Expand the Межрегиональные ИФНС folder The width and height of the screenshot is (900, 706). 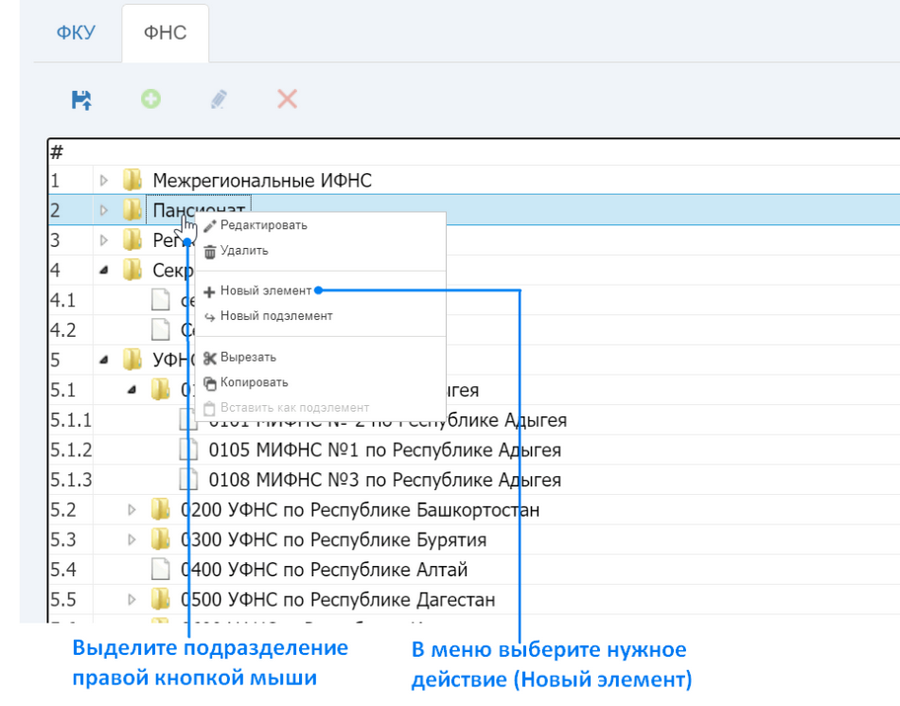(x=103, y=180)
